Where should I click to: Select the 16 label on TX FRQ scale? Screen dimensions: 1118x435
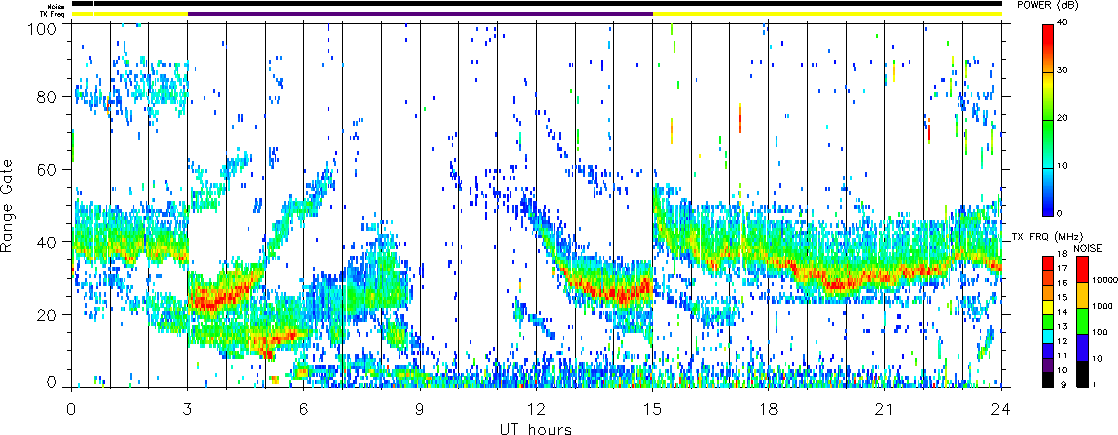point(1062,283)
